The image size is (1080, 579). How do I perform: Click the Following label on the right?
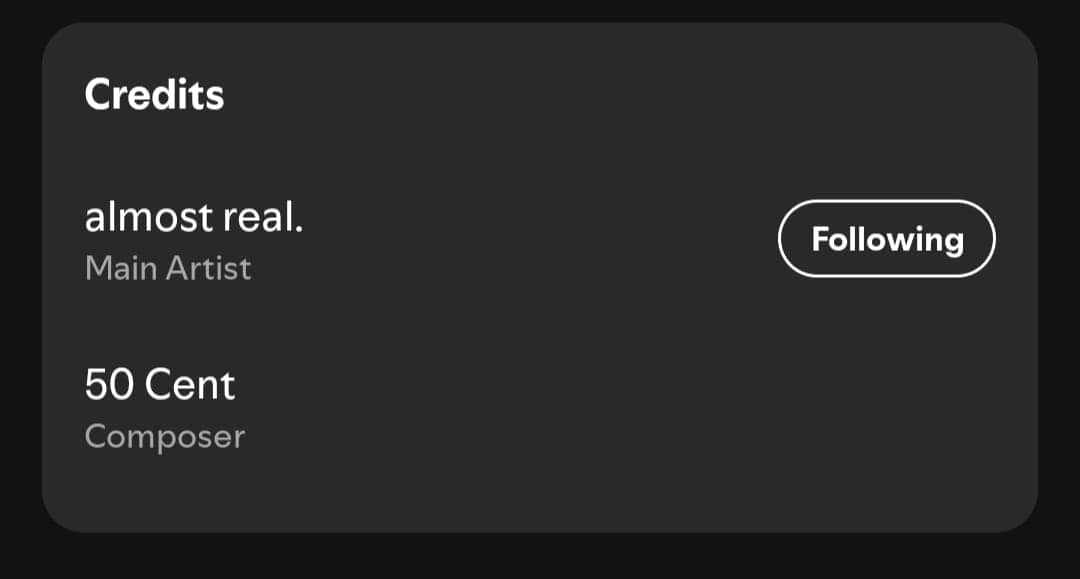coord(886,239)
